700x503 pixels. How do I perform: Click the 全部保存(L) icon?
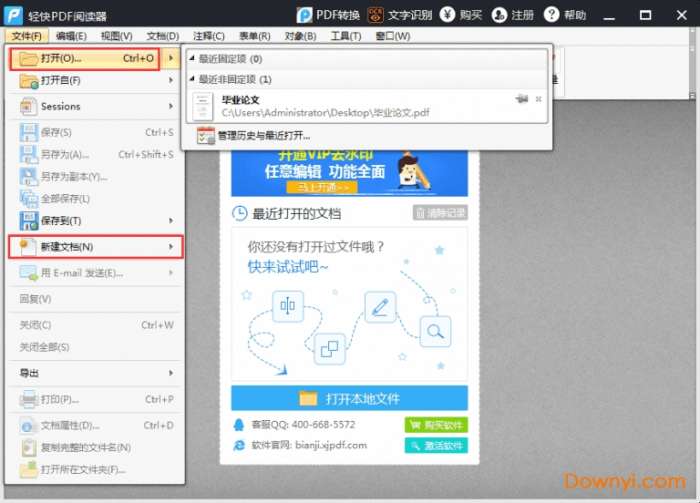(29, 199)
